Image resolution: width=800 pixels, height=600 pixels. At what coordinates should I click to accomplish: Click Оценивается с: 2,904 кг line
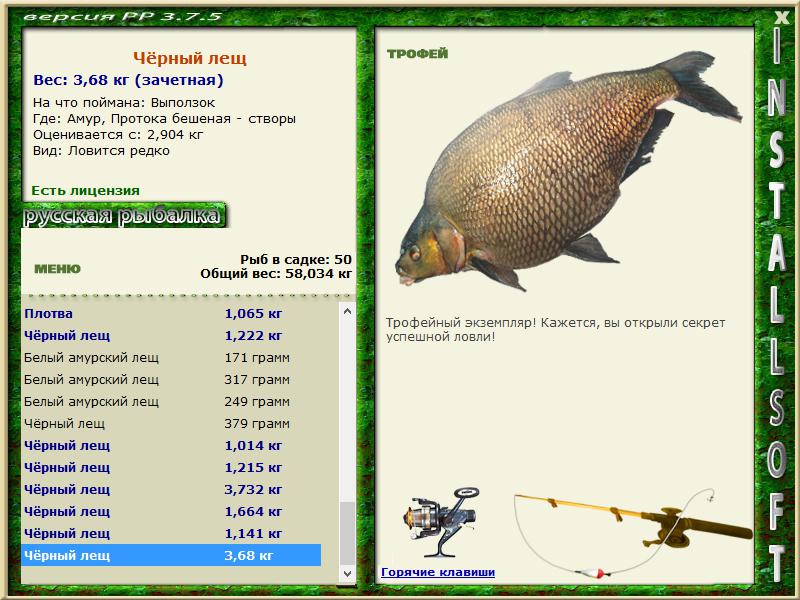pos(118,135)
